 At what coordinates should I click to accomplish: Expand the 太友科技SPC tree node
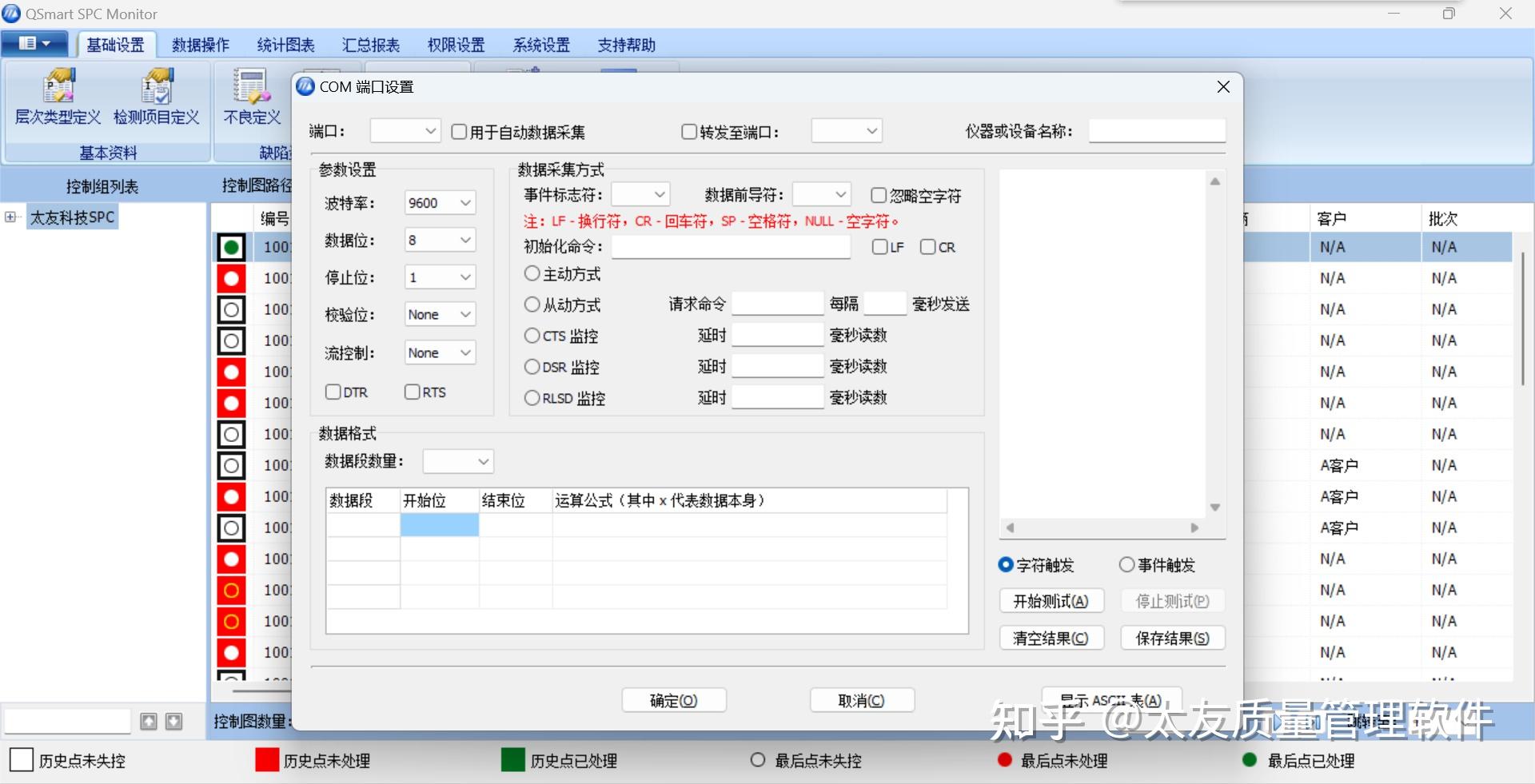point(10,217)
